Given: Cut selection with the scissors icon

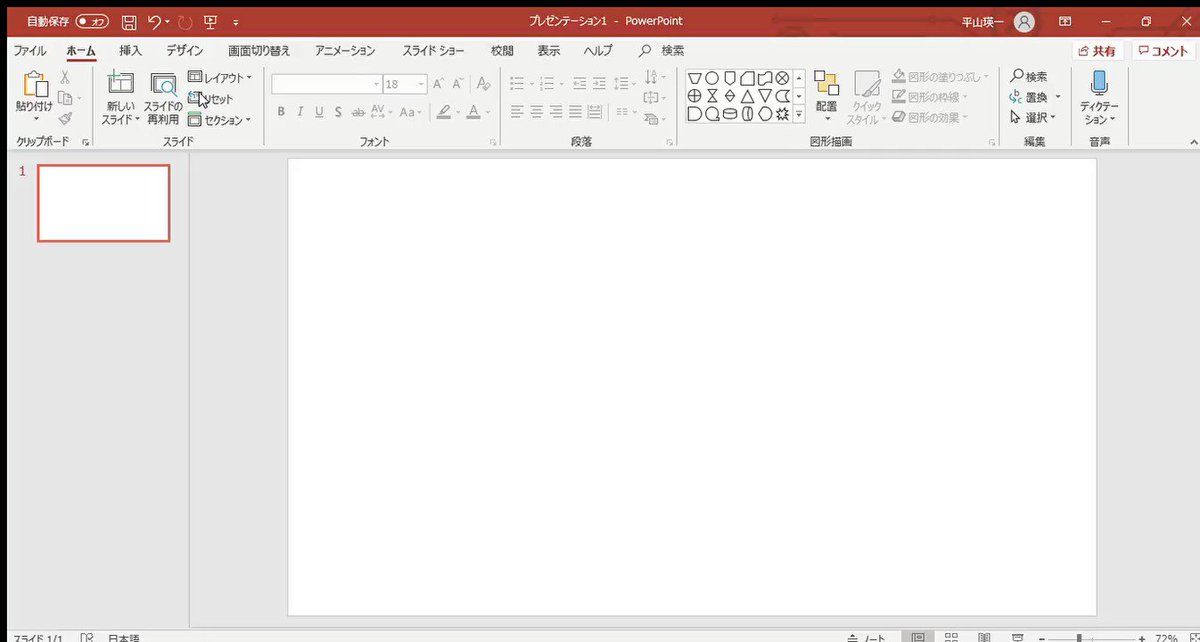Looking at the screenshot, I should (65, 77).
